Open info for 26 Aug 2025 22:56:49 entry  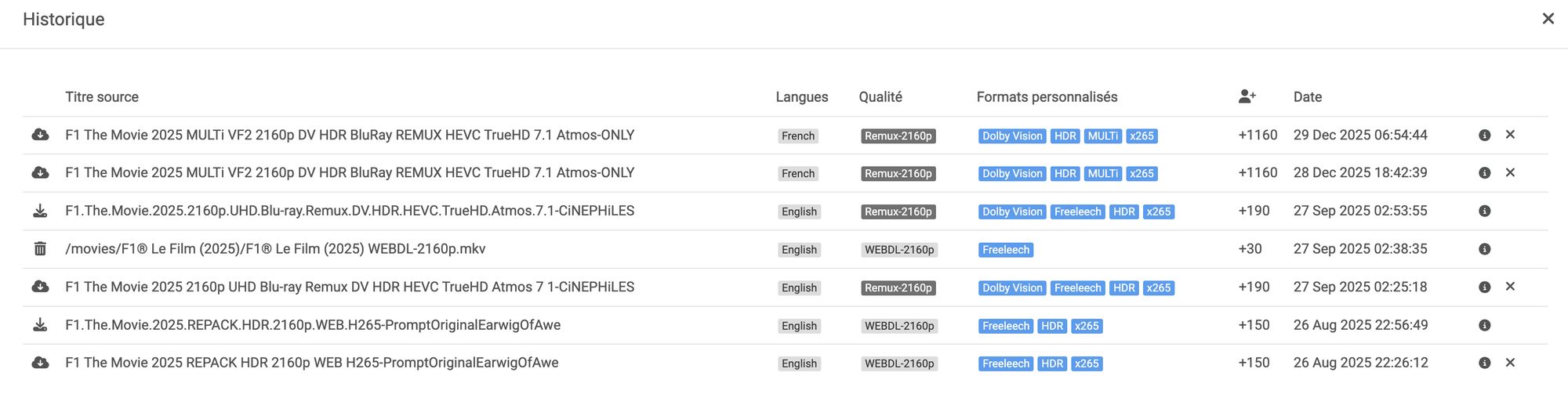[1484, 325]
